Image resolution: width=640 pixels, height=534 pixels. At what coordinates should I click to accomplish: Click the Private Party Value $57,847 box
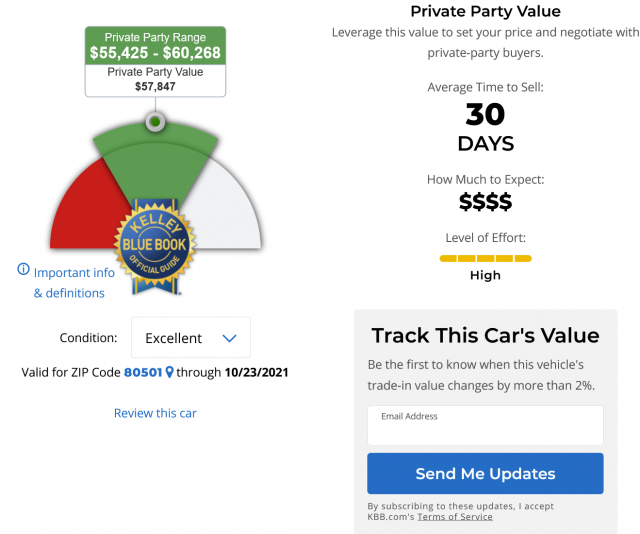point(155,80)
